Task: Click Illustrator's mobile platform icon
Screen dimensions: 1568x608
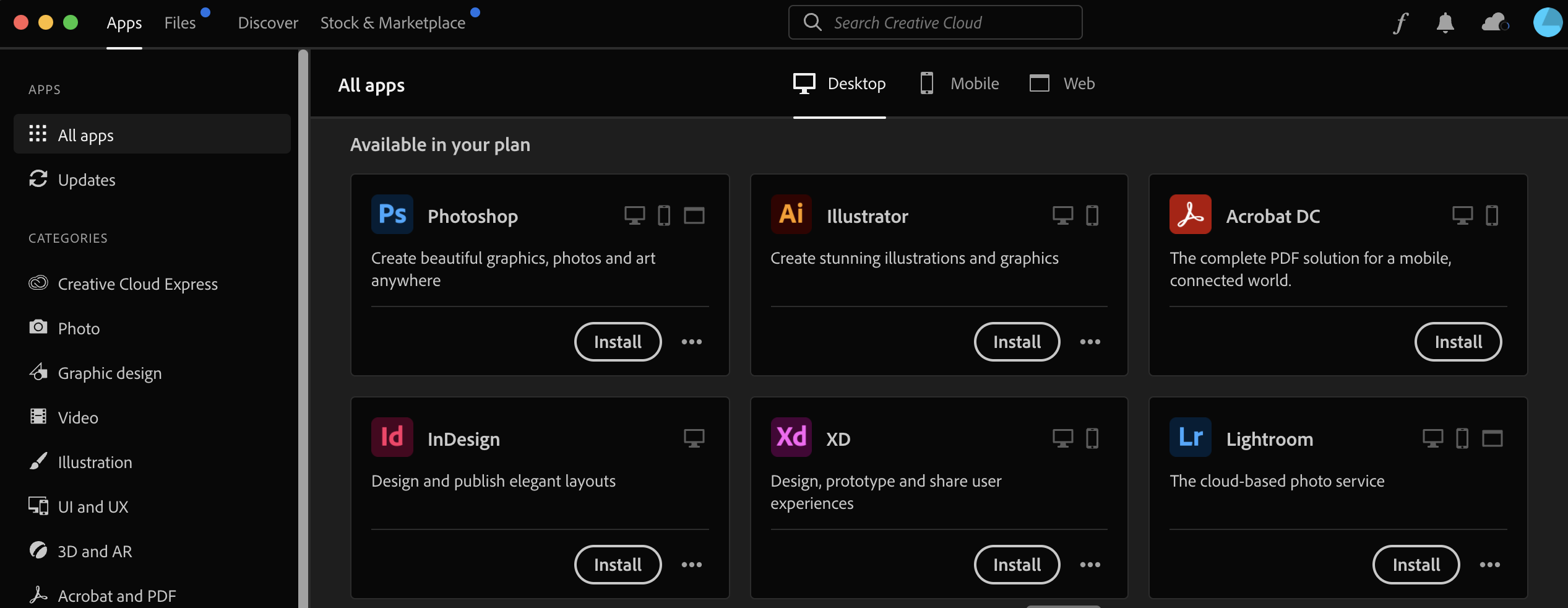Action: pyautogui.click(x=1093, y=215)
